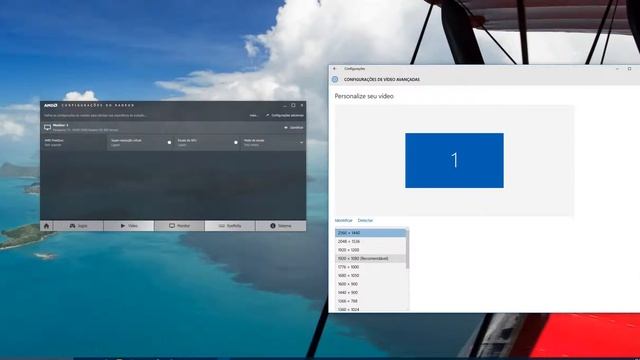Viewport: 640px width, 360px height.
Task: Switch to the Jogos tab in Radeon
Action: tap(78, 226)
